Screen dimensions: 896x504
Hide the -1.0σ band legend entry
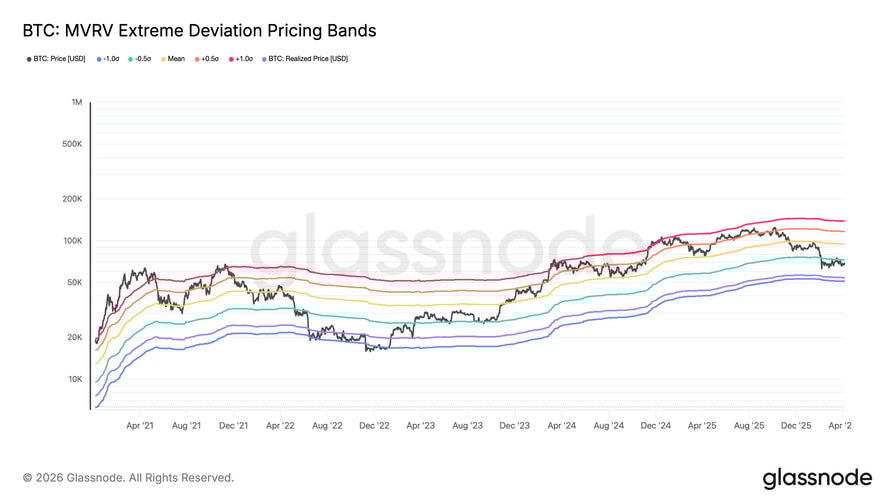click(110, 59)
